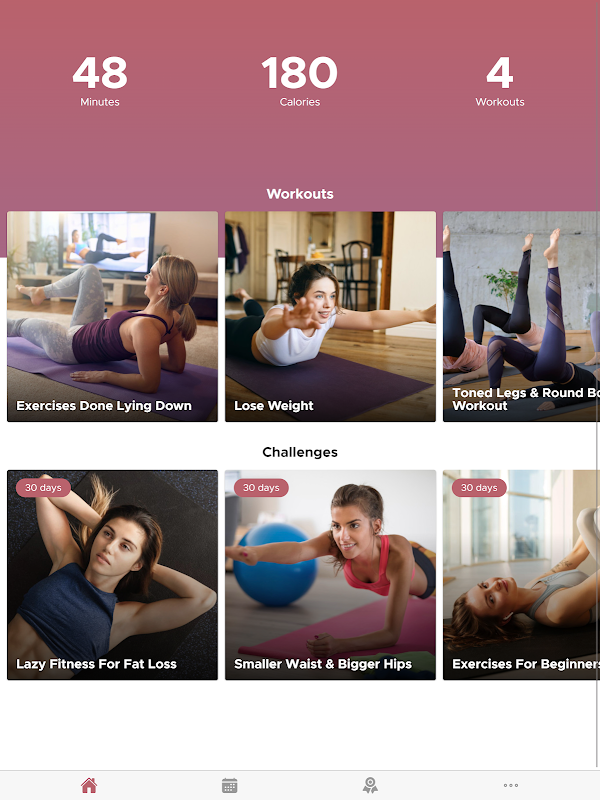Tap the 4 Workouts statistic

point(499,81)
